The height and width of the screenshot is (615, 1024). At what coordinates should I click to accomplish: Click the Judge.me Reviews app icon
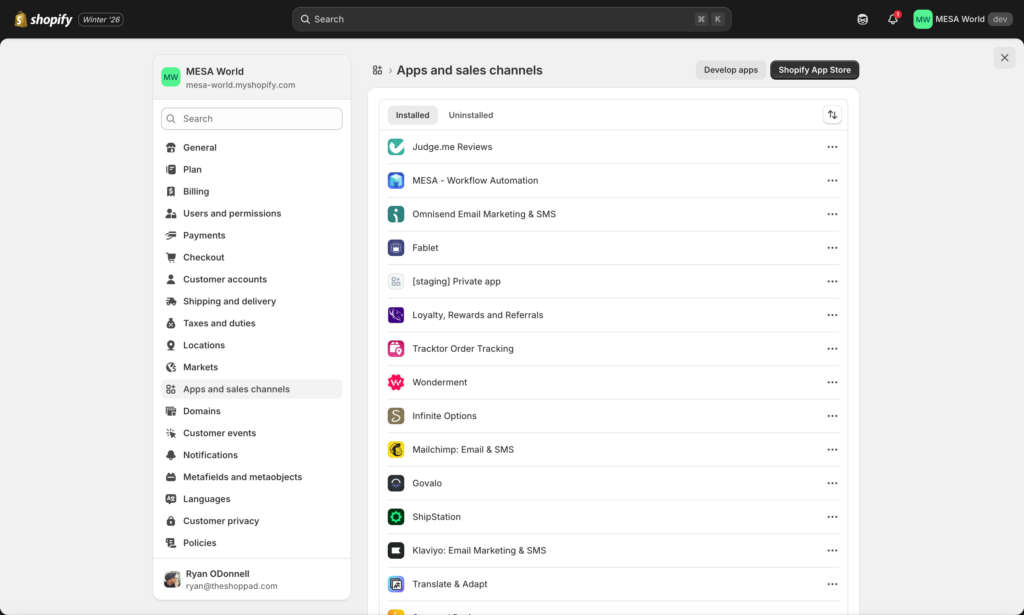click(396, 147)
